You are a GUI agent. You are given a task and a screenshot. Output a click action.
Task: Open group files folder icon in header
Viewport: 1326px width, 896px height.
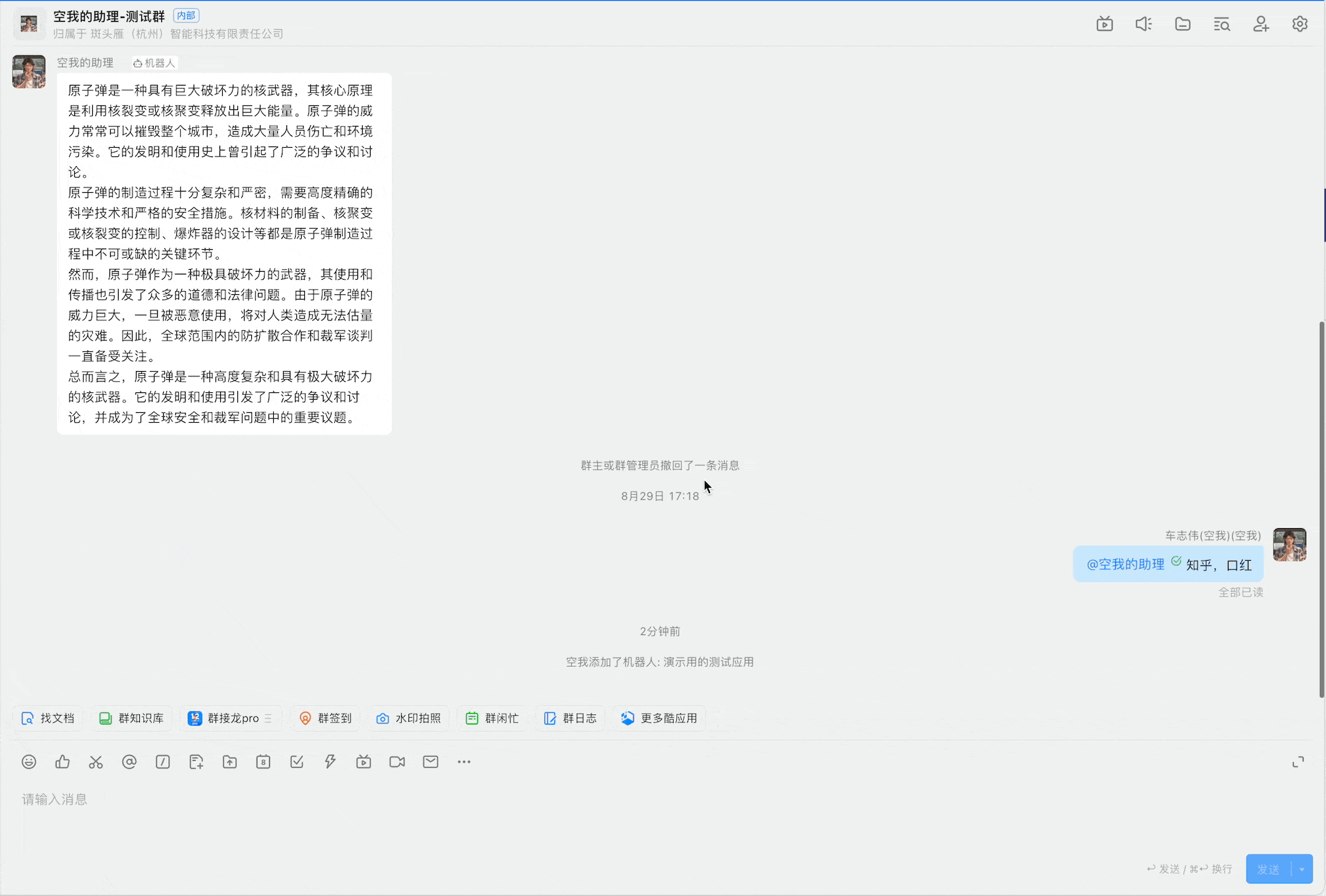pos(1183,25)
